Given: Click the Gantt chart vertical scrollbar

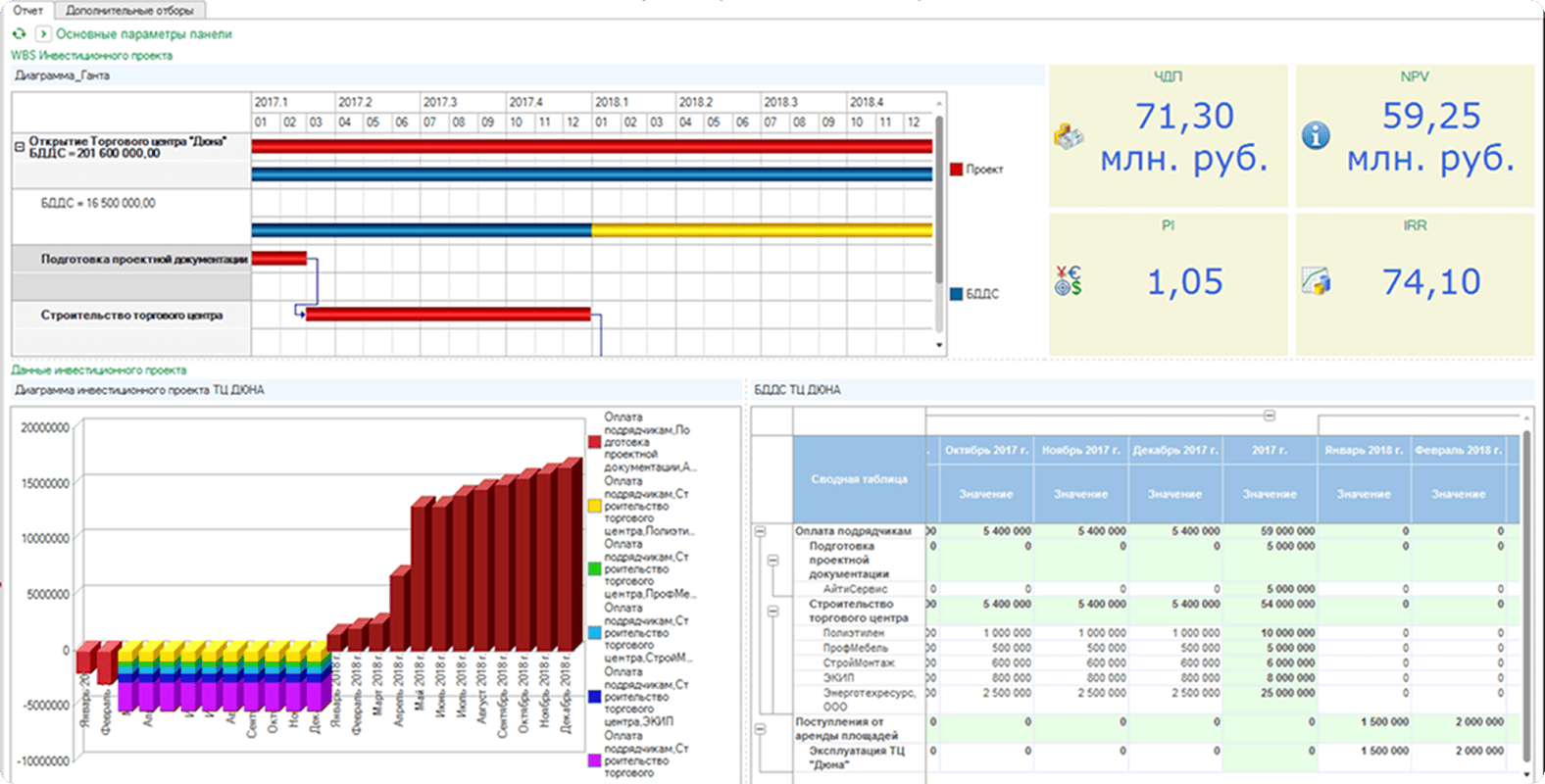Looking at the screenshot, I should (x=939, y=201).
